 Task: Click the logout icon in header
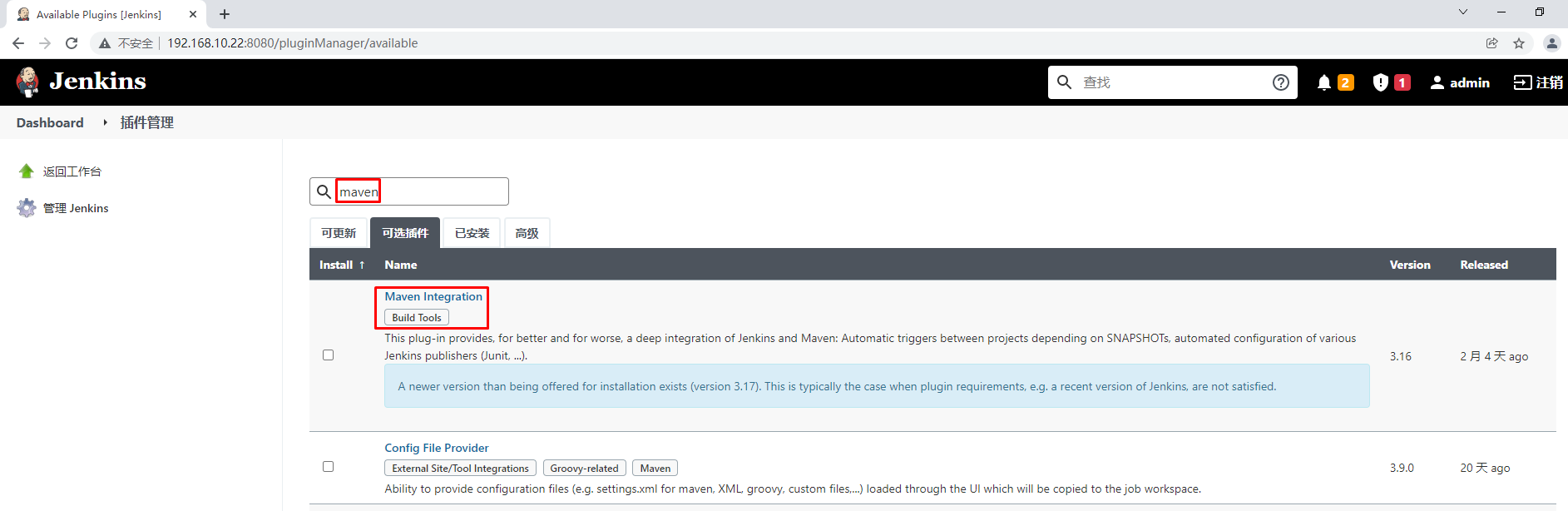(1522, 82)
